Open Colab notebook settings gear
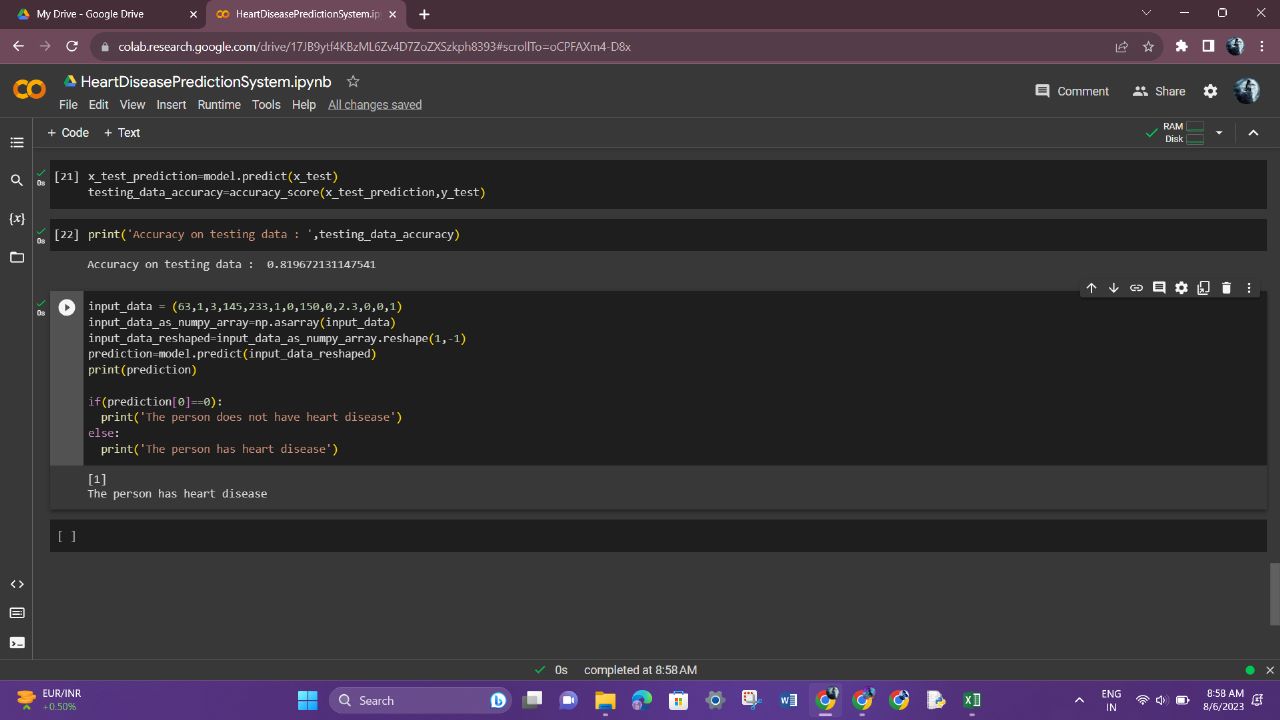The width and height of the screenshot is (1280, 720). 1210,91
